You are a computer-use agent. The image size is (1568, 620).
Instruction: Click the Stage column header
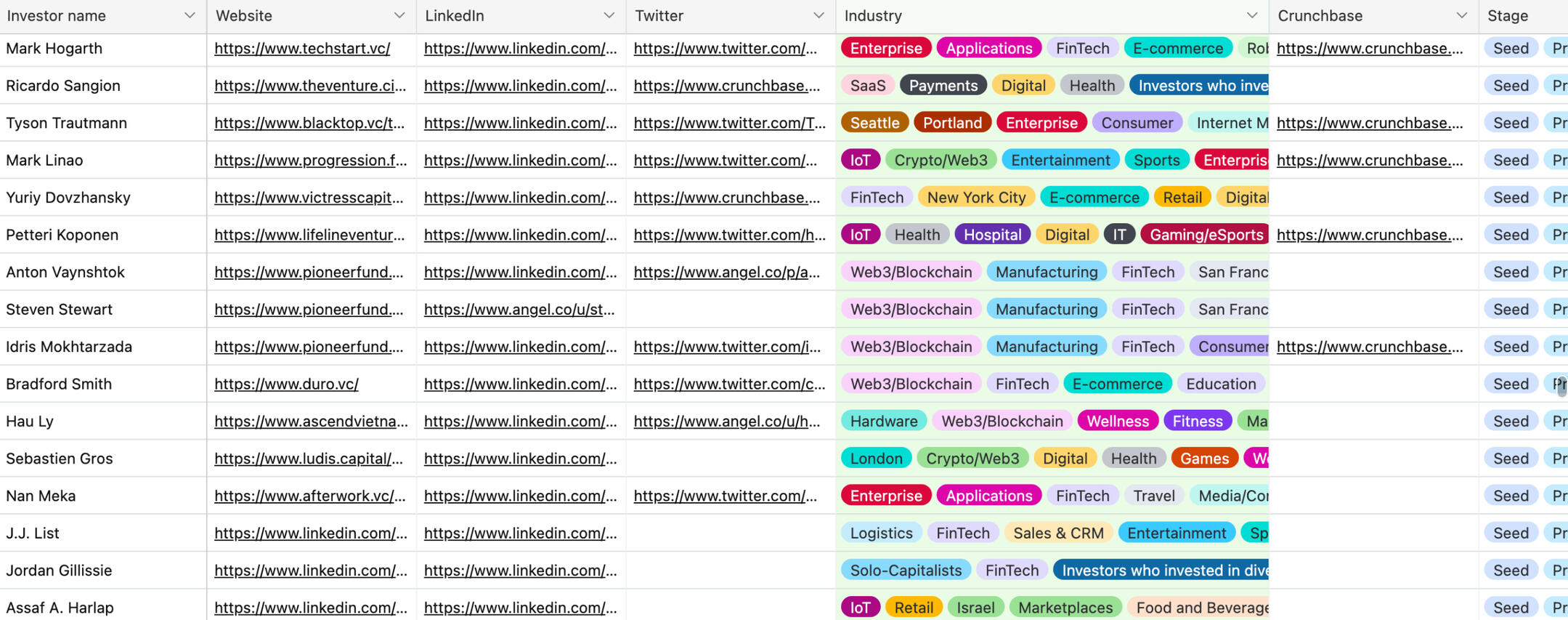[x=1508, y=15]
